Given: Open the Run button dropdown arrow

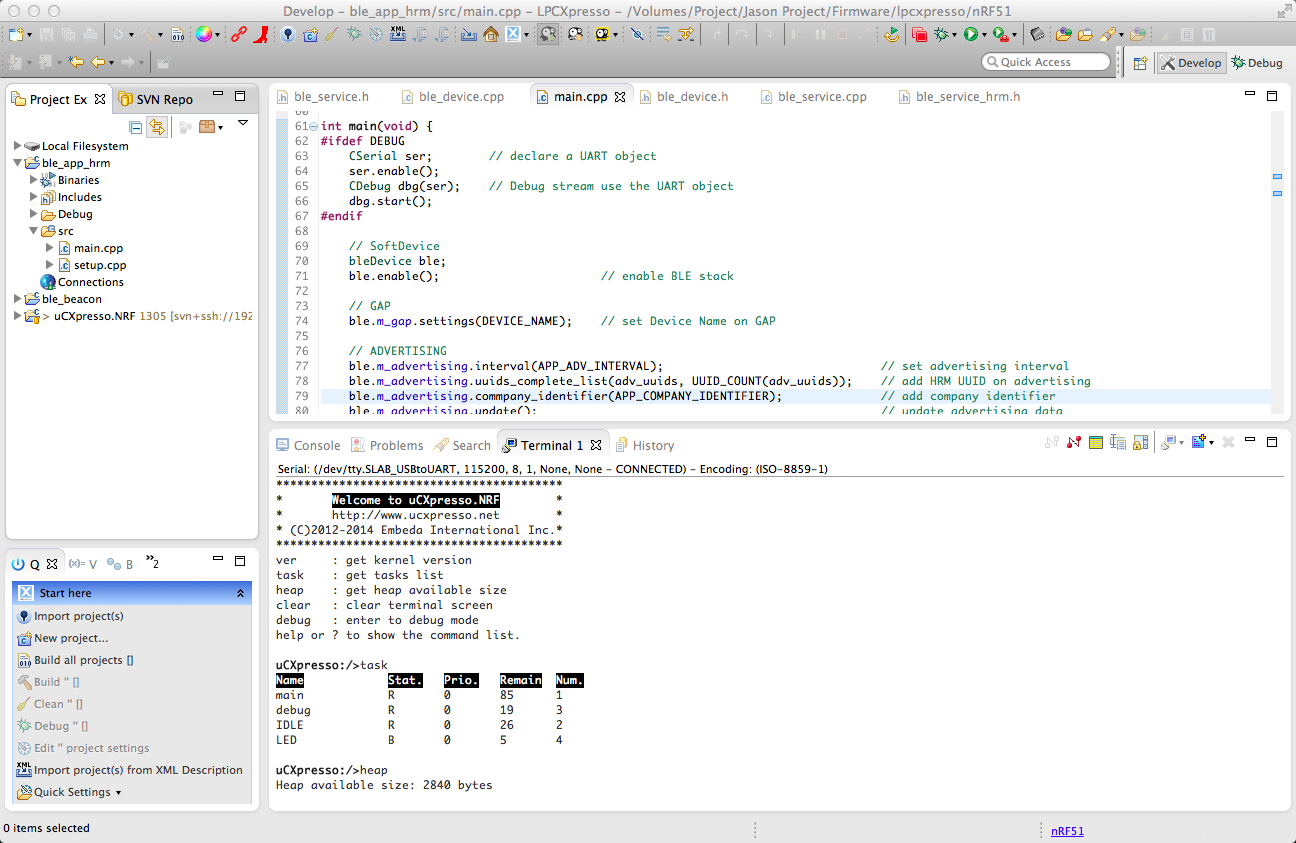Looking at the screenshot, I should click(984, 35).
